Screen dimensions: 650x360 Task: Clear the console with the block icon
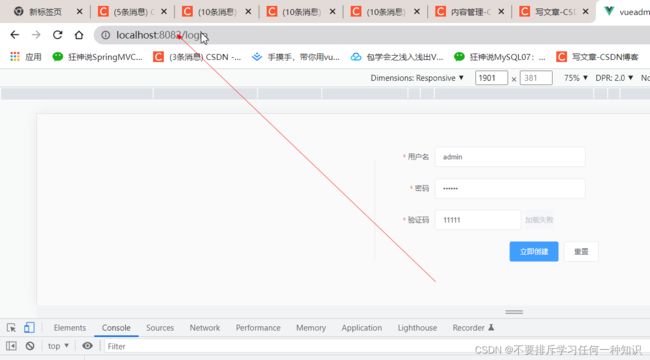click(30, 346)
